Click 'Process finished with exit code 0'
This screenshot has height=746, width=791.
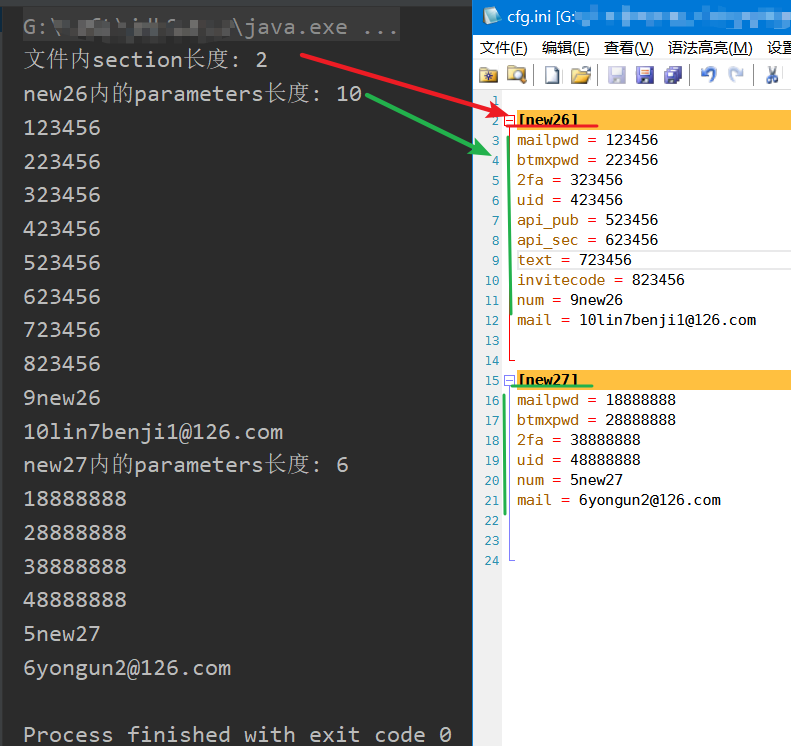click(238, 734)
